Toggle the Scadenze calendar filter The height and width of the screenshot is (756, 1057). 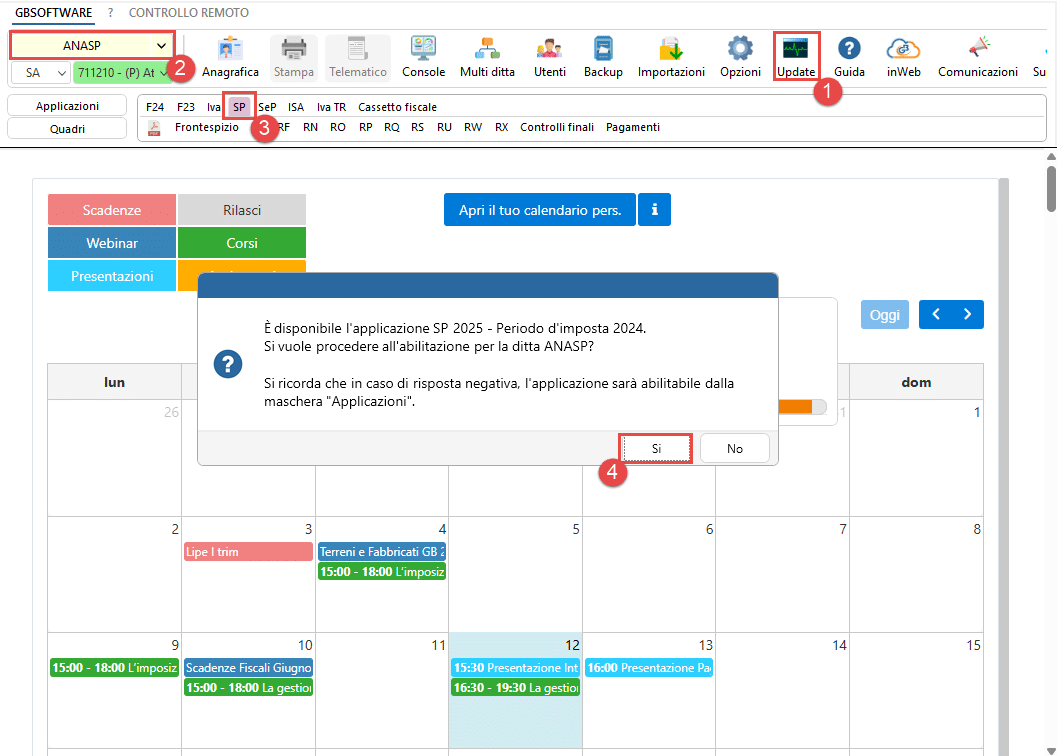click(x=112, y=210)
